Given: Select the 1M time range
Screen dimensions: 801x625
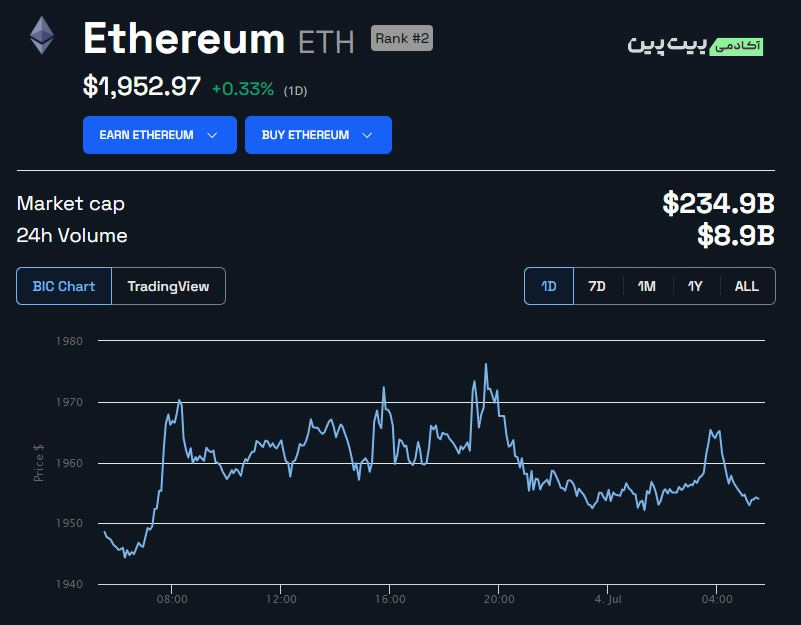Looking at the screenshot, I should point(647,286).
